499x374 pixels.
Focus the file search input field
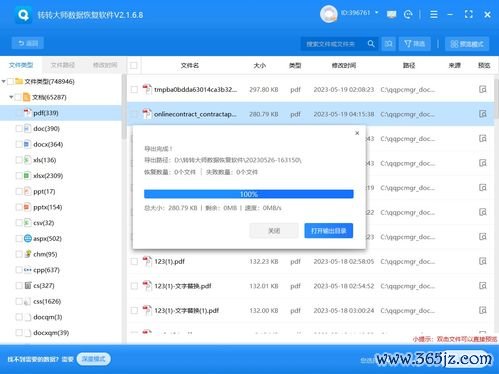[334, 44]
